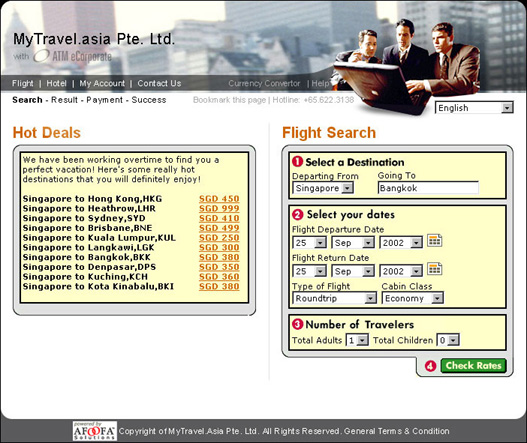Expand the Total Adults dropdown
The height and width of the screenshot is (443, 527).
pyautogui.click(x=357, y=340)
